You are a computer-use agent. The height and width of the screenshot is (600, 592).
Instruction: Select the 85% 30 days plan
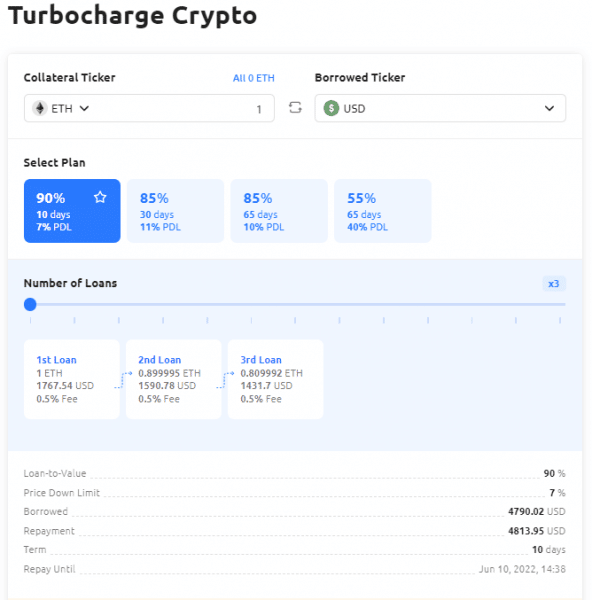(x=175, y=211)
